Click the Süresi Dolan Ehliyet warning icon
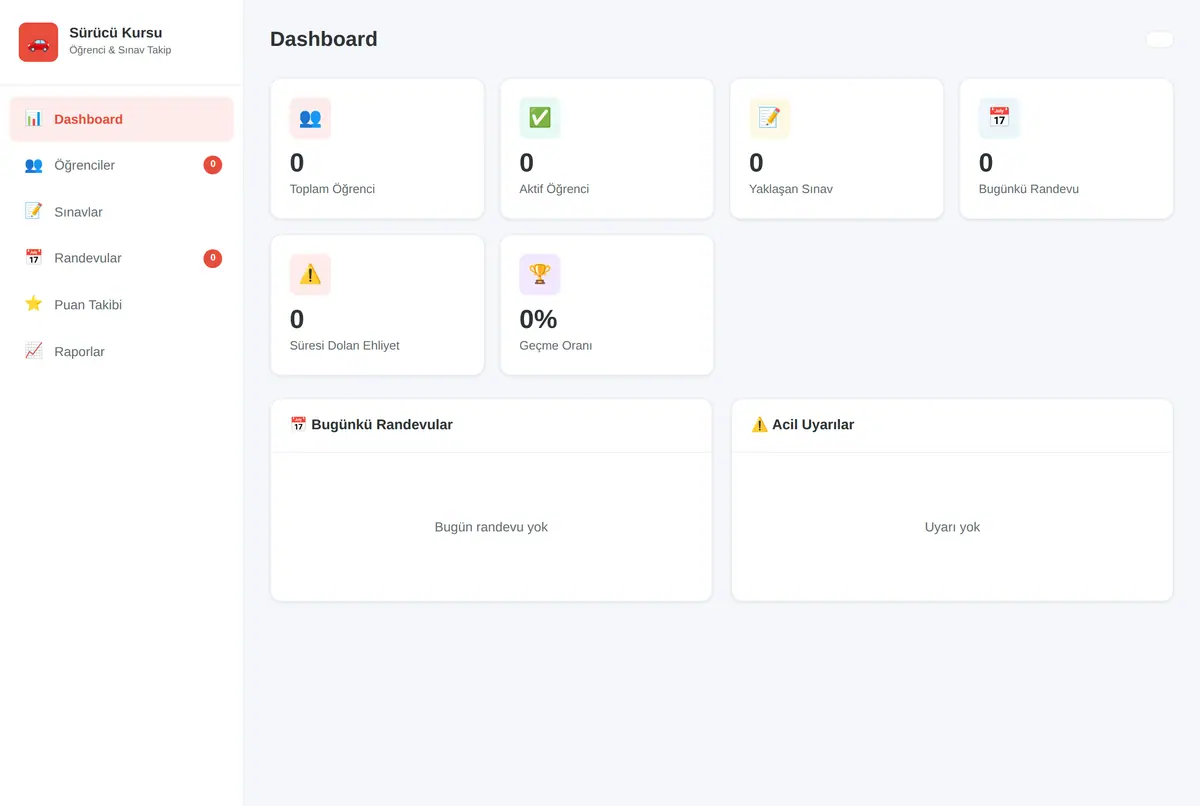Image resolution: width=1200 pixels, height=806 pixels. (x=310, y=274)
